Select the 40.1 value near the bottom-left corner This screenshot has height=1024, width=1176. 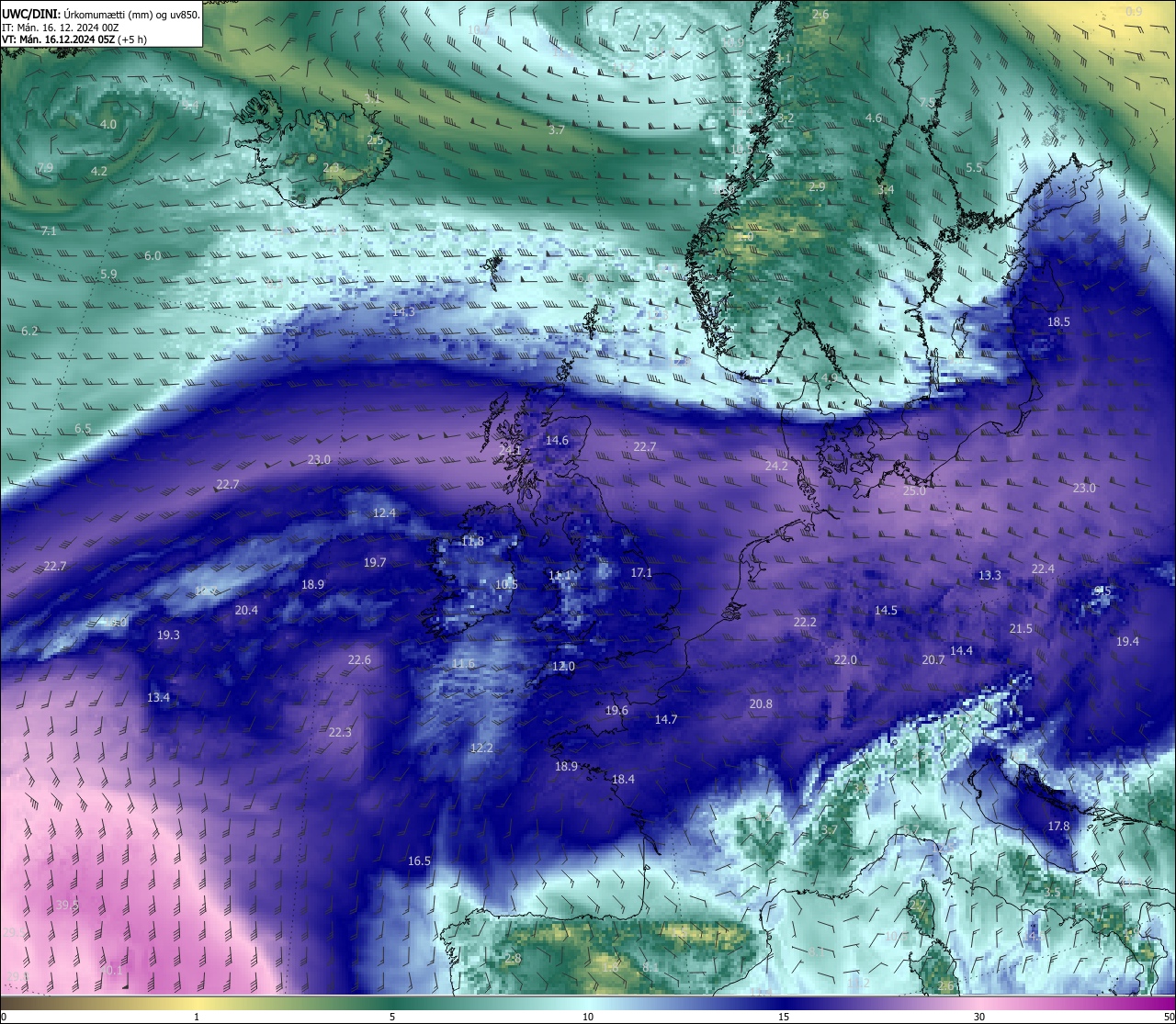[x=111, y=971]
